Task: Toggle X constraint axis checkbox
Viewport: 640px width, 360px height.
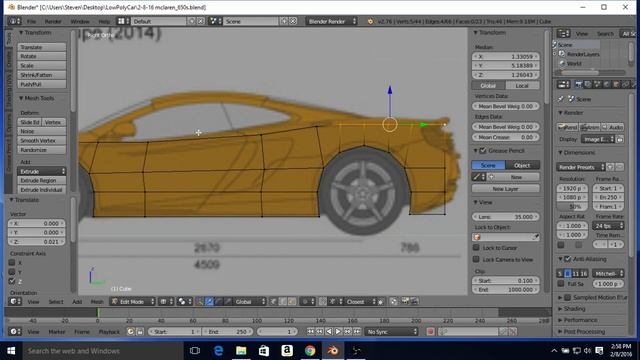Action: 12,262
